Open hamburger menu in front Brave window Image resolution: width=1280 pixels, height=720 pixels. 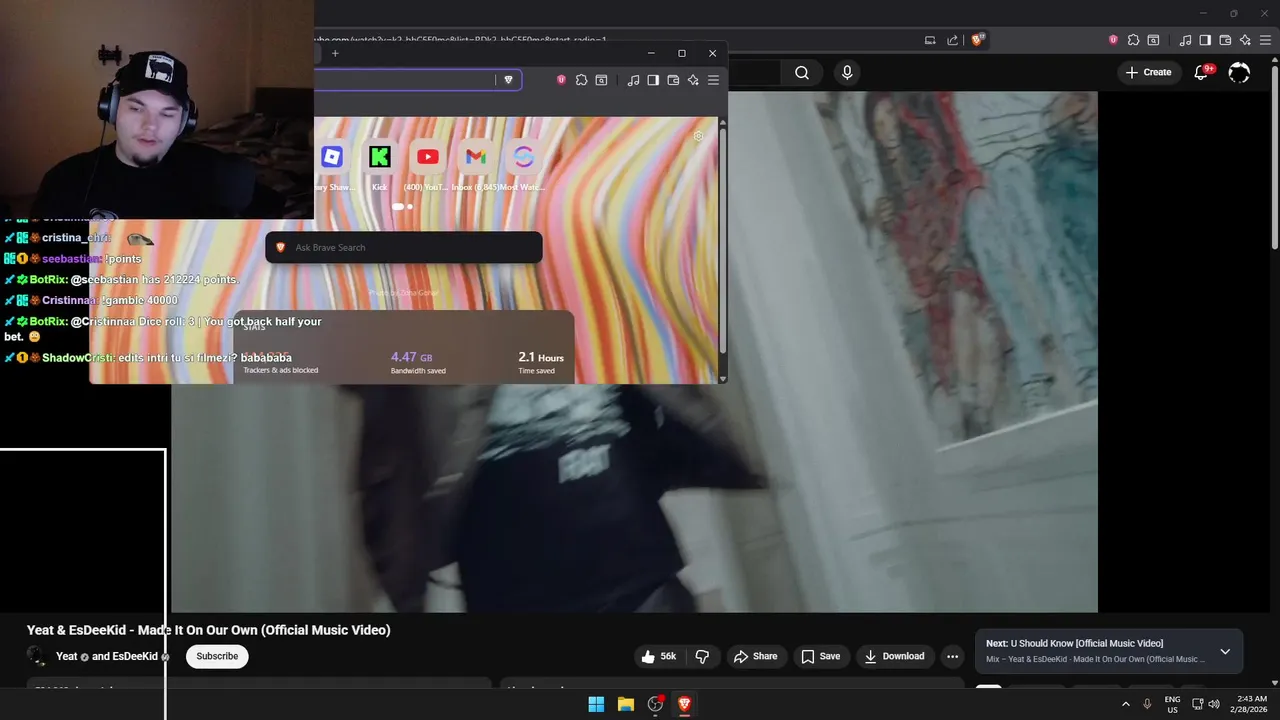[x=713, y=80]
